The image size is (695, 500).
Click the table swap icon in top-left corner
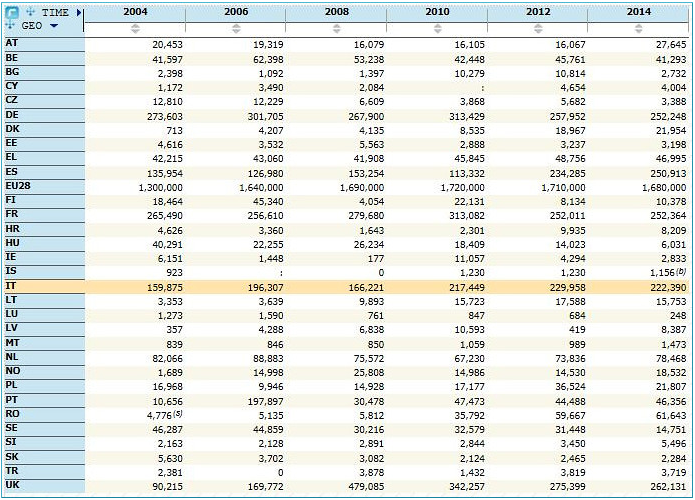(x=12, y=12)
